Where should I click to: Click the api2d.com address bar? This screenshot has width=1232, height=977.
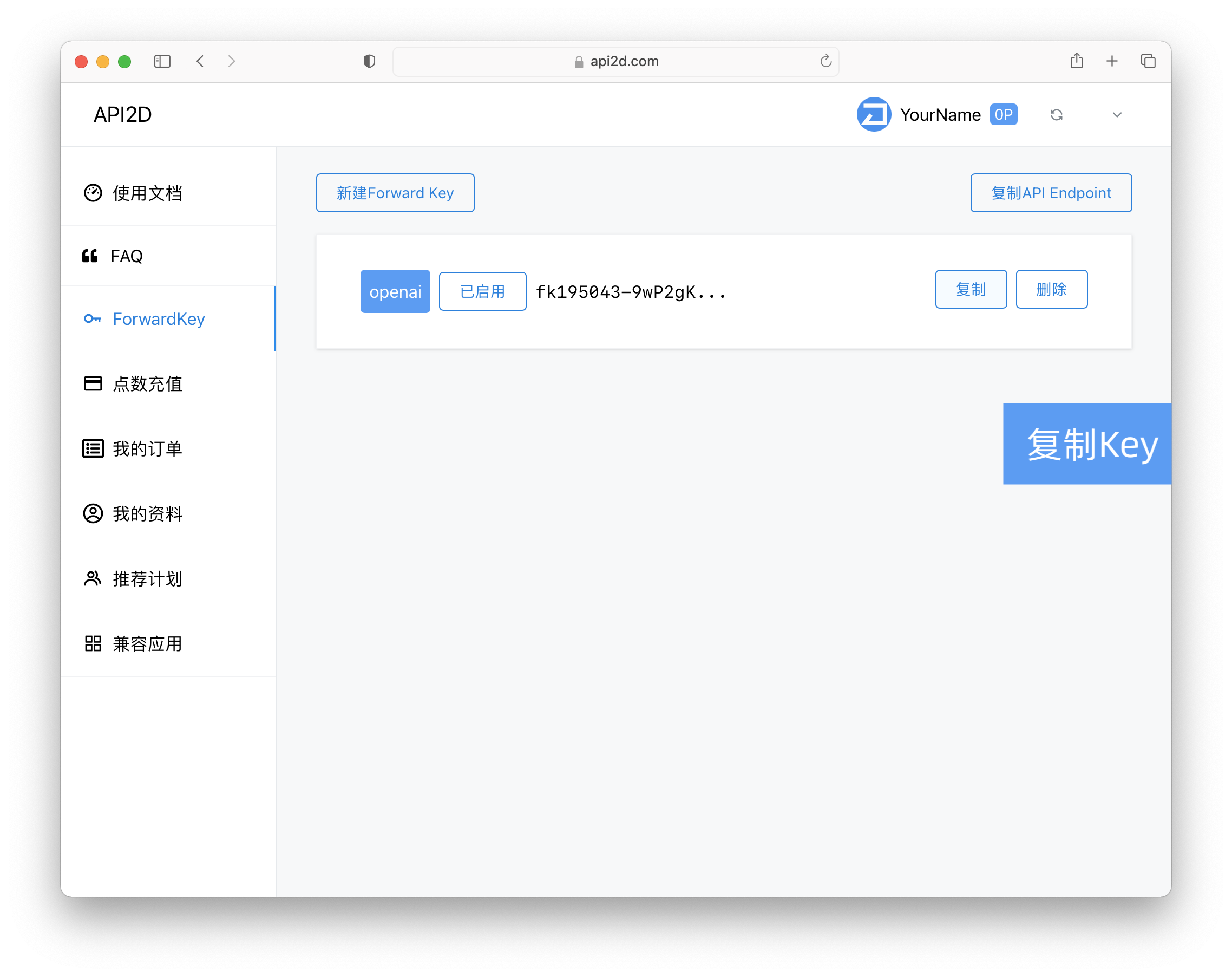pyautogui.click(x=615, y=62)
